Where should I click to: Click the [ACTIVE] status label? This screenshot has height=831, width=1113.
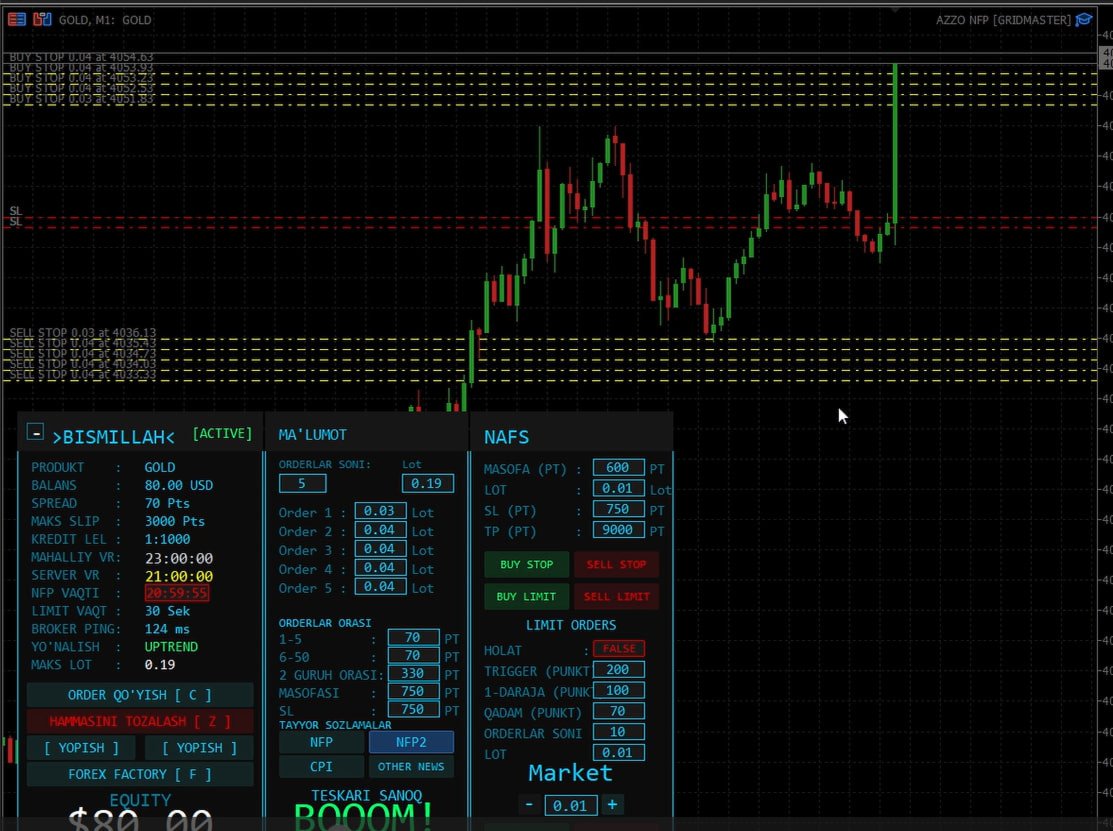click(x=222, y=434)
